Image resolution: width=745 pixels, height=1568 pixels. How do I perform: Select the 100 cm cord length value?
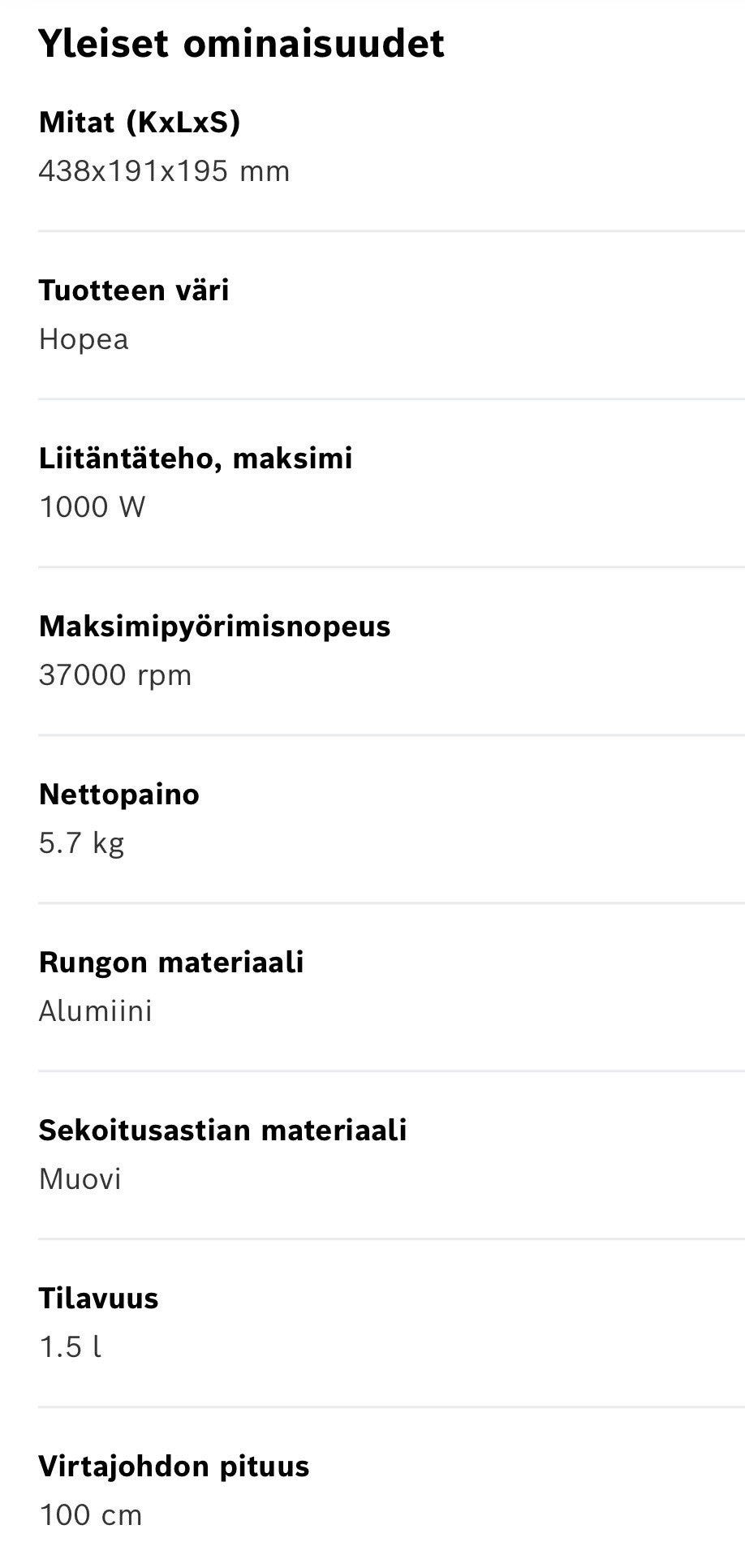[x=90, y=1515]
